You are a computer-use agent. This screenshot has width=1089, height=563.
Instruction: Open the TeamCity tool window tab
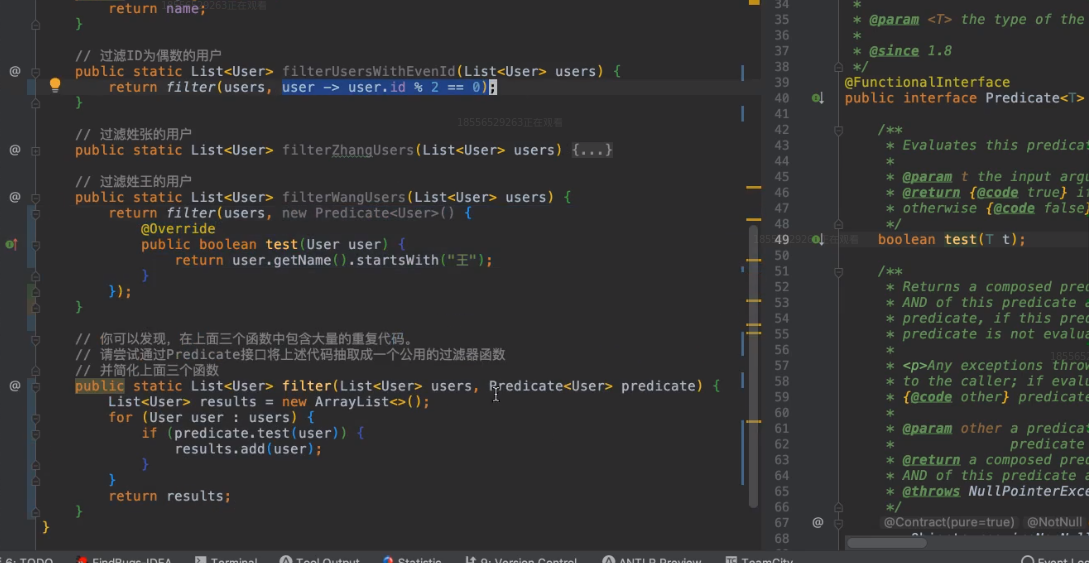pos(758,560)
